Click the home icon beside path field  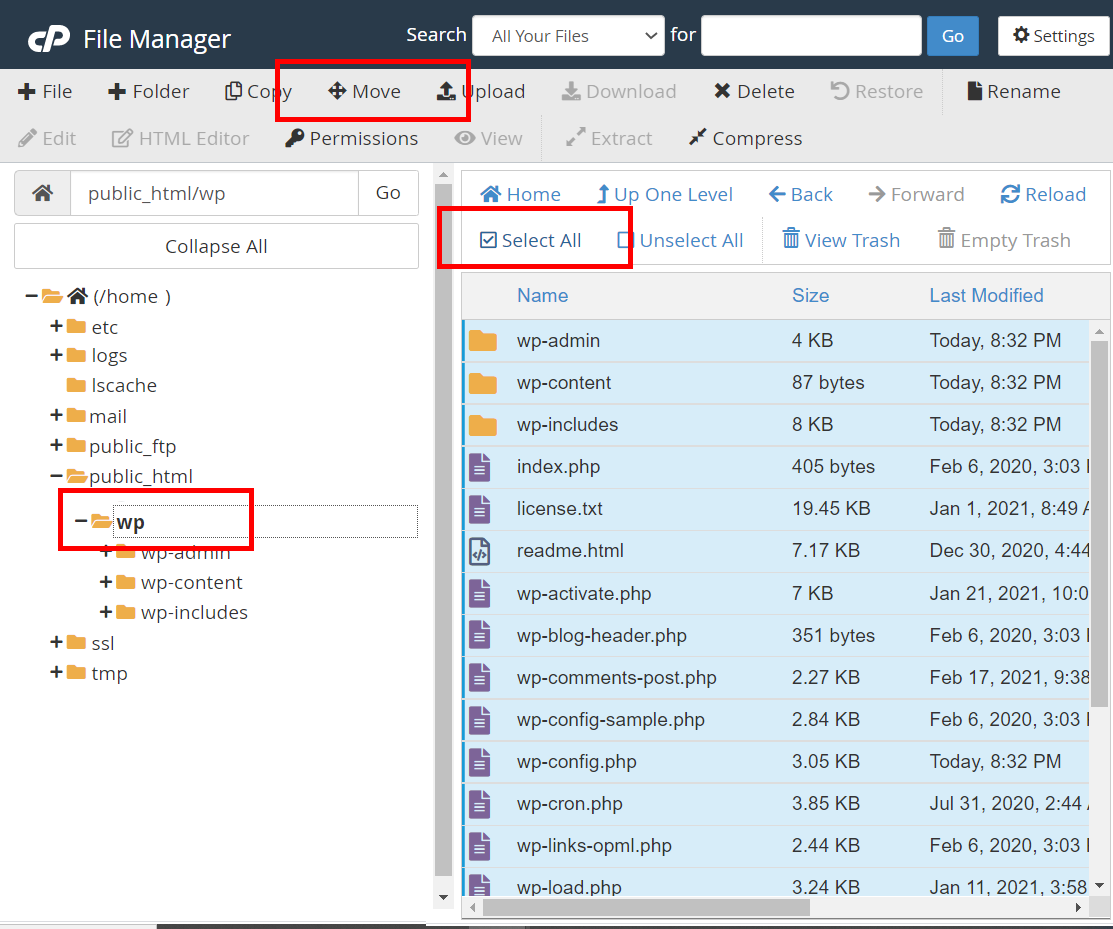click(x=43, y=193)
